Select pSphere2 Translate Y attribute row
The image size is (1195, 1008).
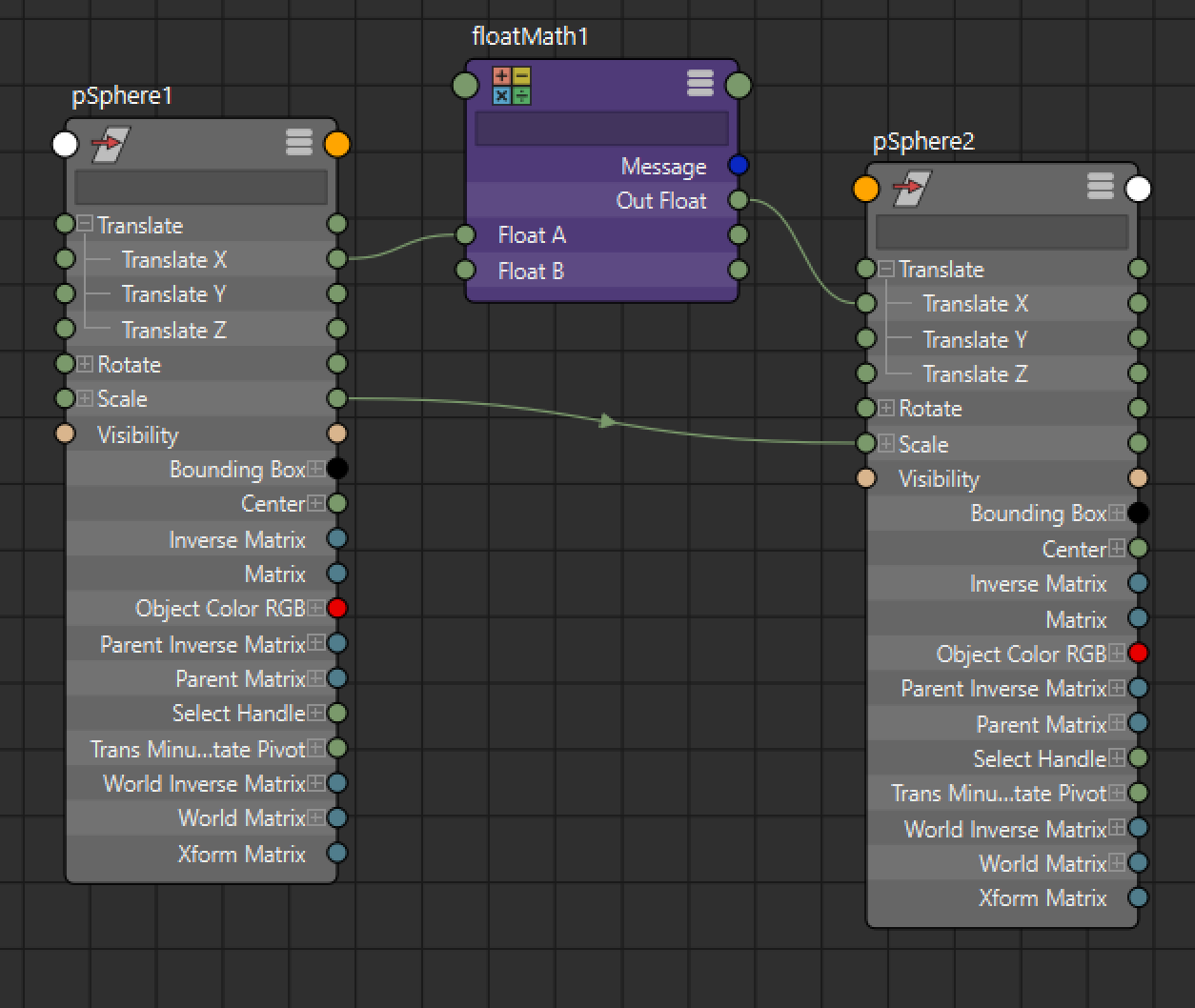(1003, 339)
